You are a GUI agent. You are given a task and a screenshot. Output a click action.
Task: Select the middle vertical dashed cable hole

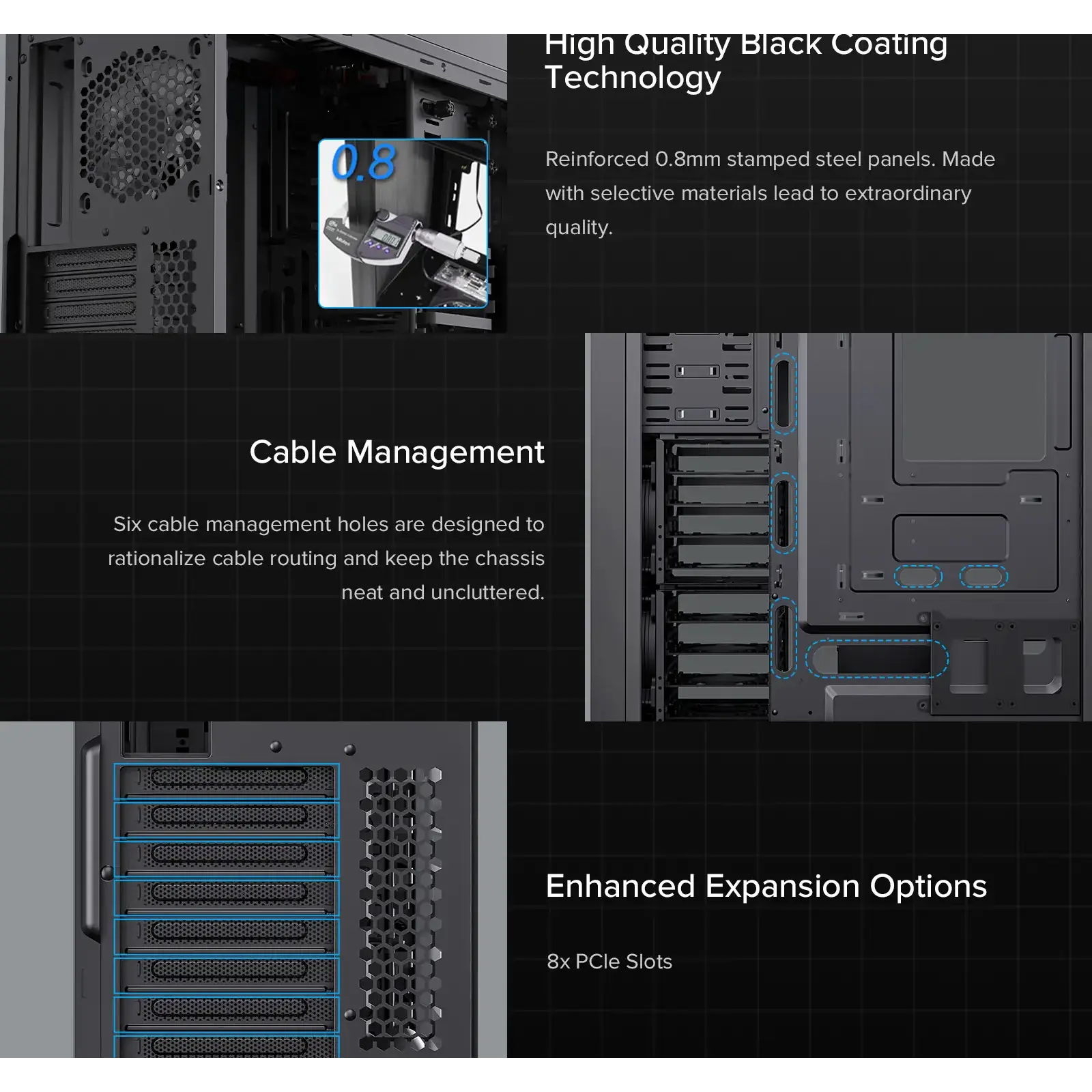pyautogui.click(x=783, y=513)
